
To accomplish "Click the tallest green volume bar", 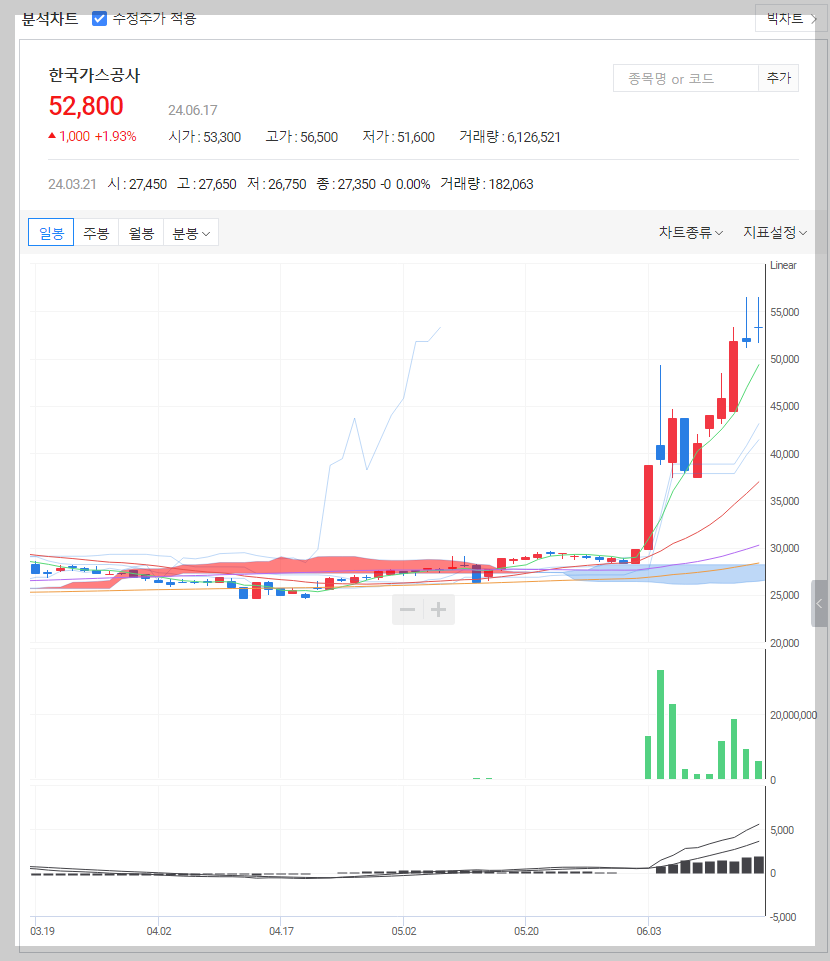I will [660, 724].
